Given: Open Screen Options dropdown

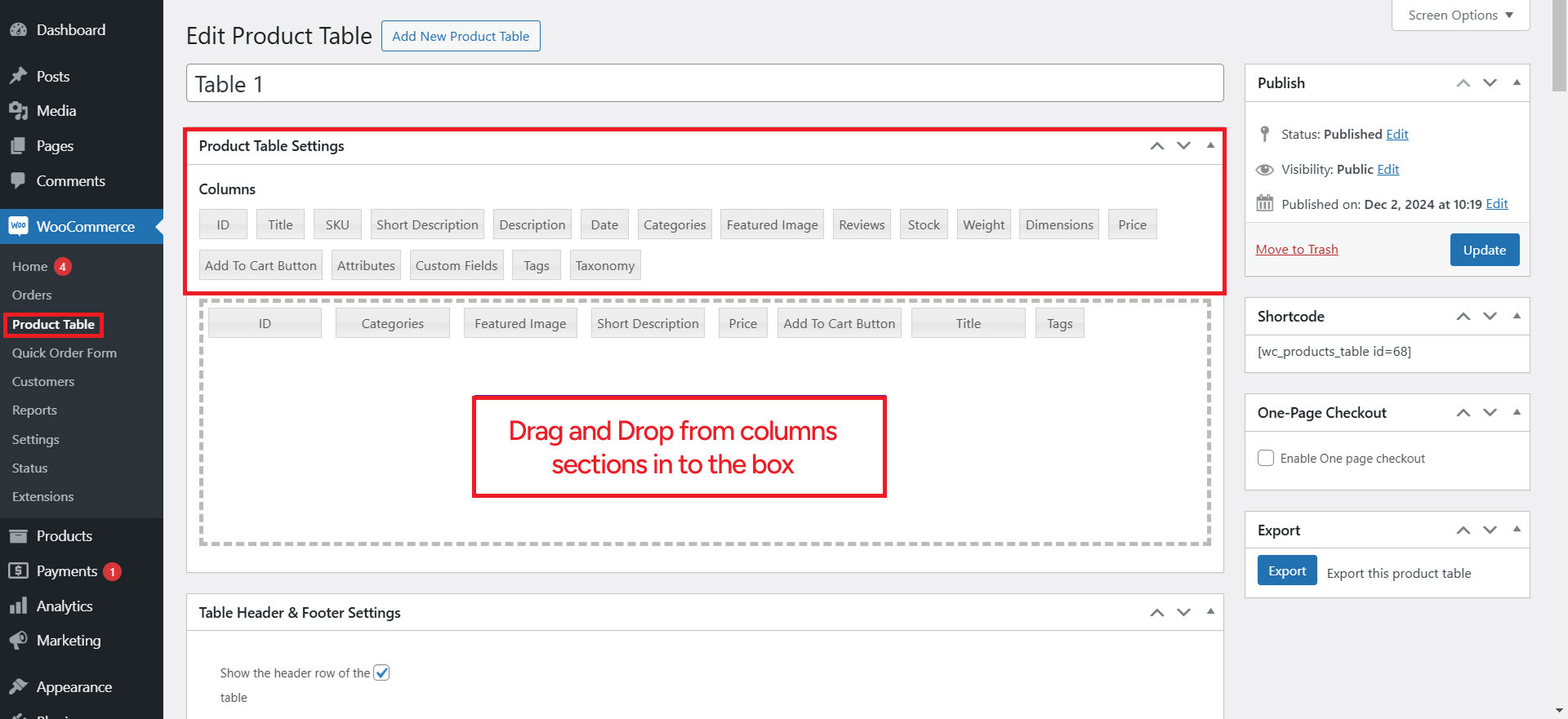Looking at the screenshot, I should pos(1460,16).
